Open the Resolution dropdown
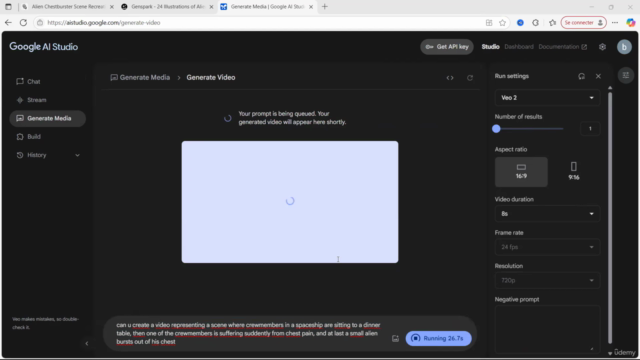Screen dimensions: 640x360 pyautogui.click(x=547, y=280)
